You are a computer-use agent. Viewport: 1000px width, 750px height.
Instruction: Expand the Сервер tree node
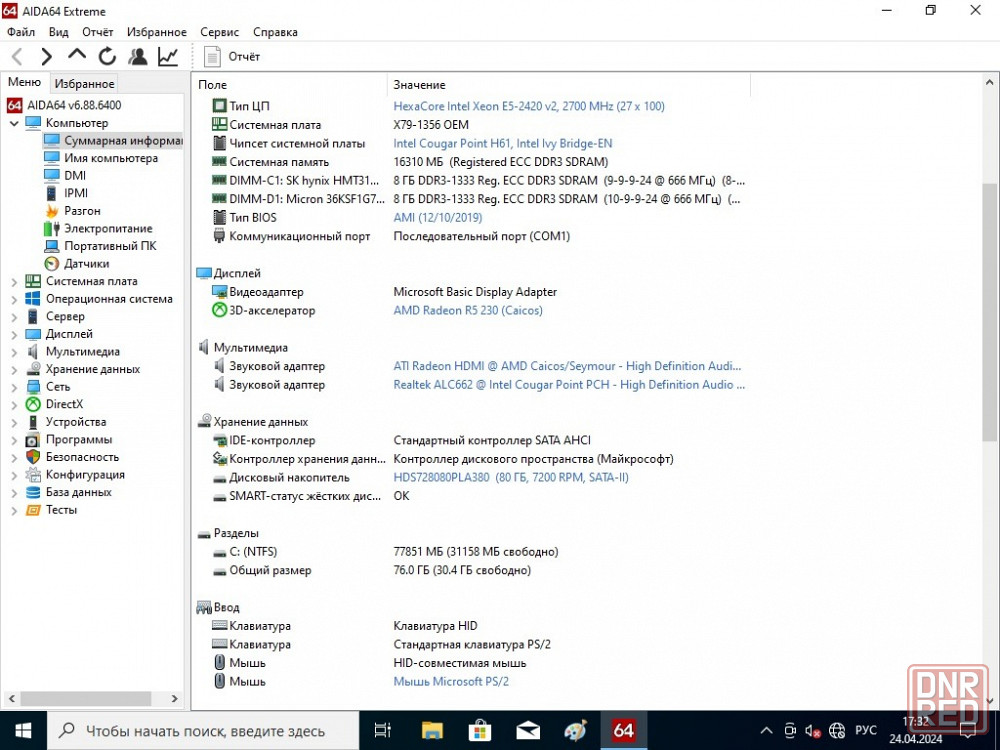(x=14, y=316)
